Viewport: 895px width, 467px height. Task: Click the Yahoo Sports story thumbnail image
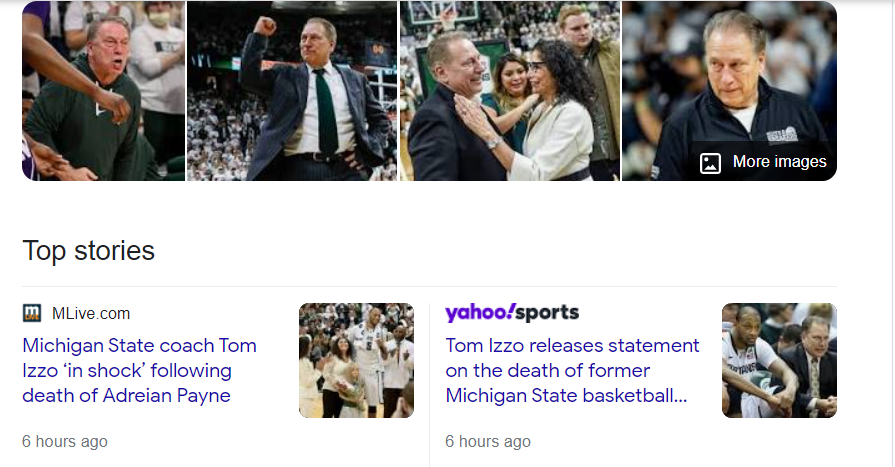pyautogui.click(x=779, y=360)
